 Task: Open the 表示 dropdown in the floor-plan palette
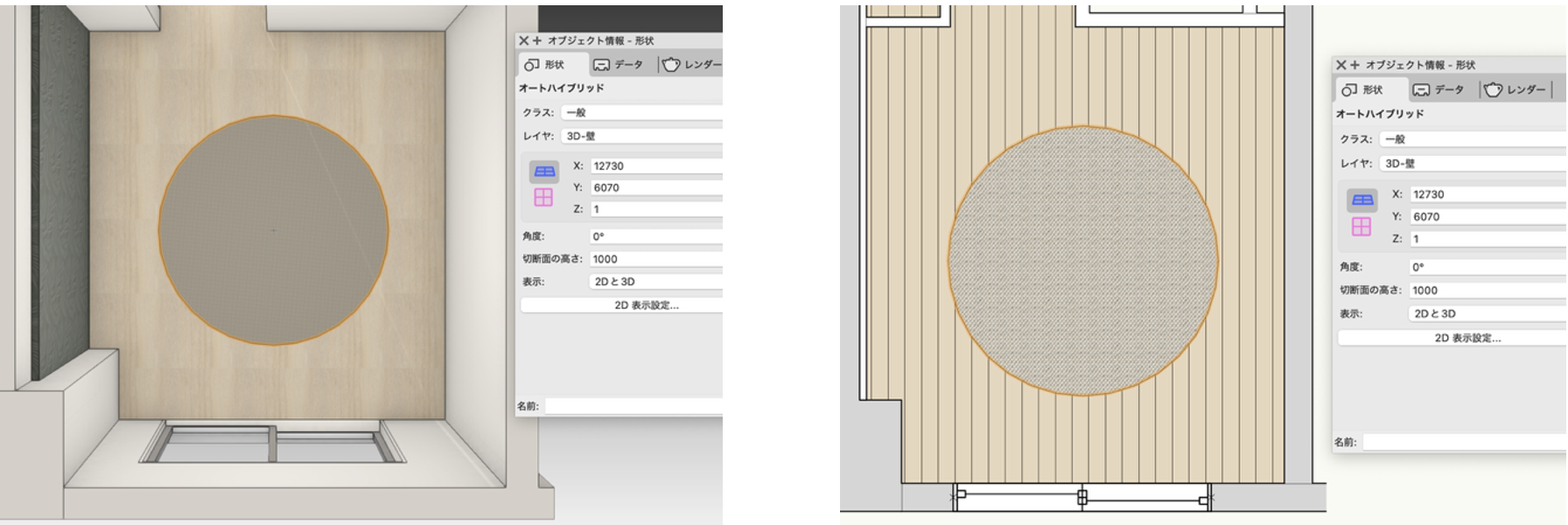coord(1486,313)
